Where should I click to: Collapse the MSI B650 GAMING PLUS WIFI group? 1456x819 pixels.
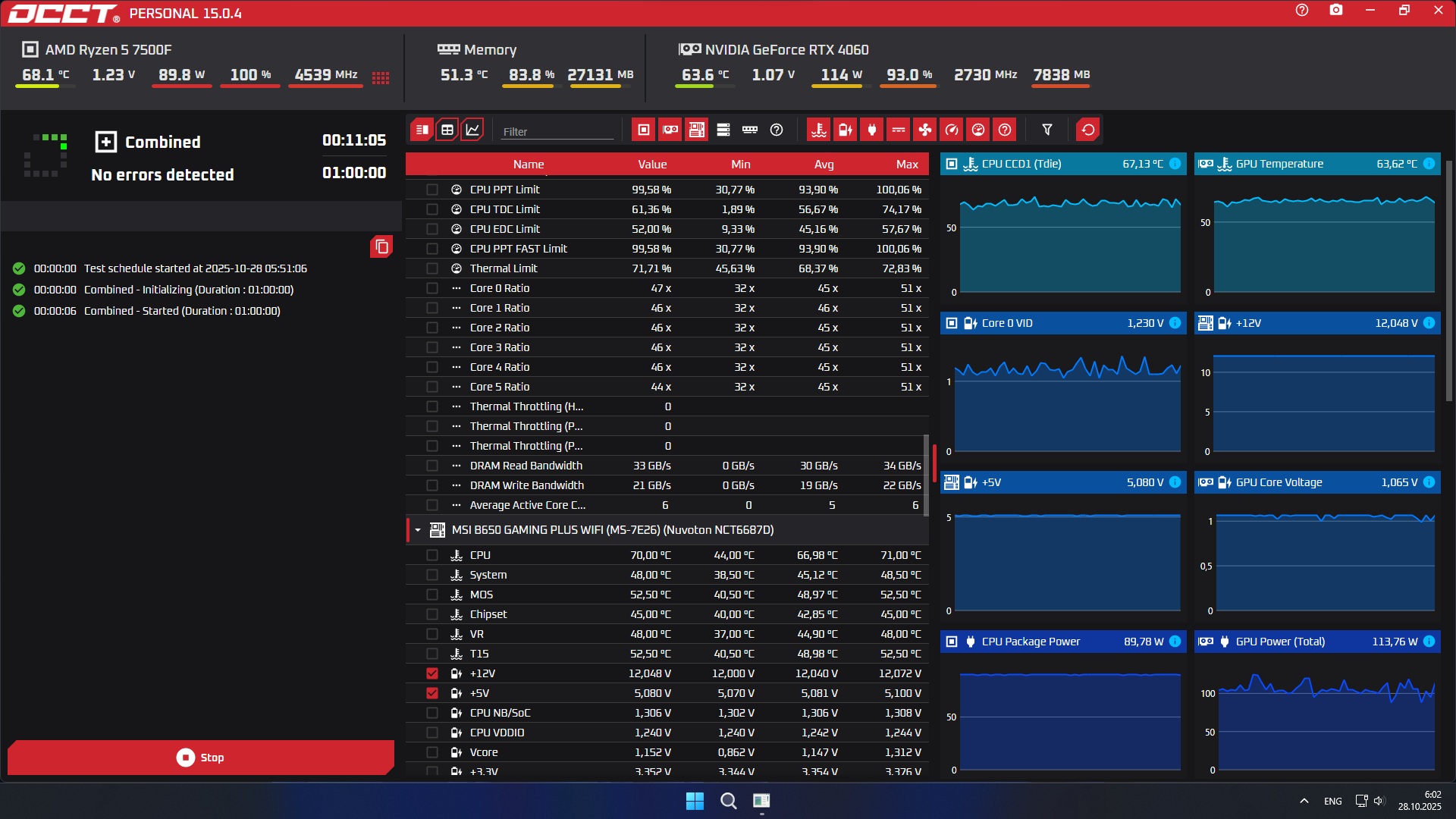[x=418, y=530]
